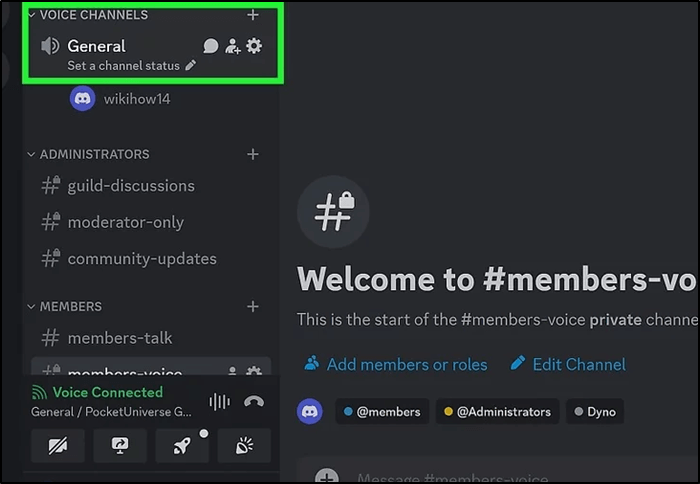Click "Set a channel status" text
The width and height of the screenshot is (700, 484).
tap(123, 66)
